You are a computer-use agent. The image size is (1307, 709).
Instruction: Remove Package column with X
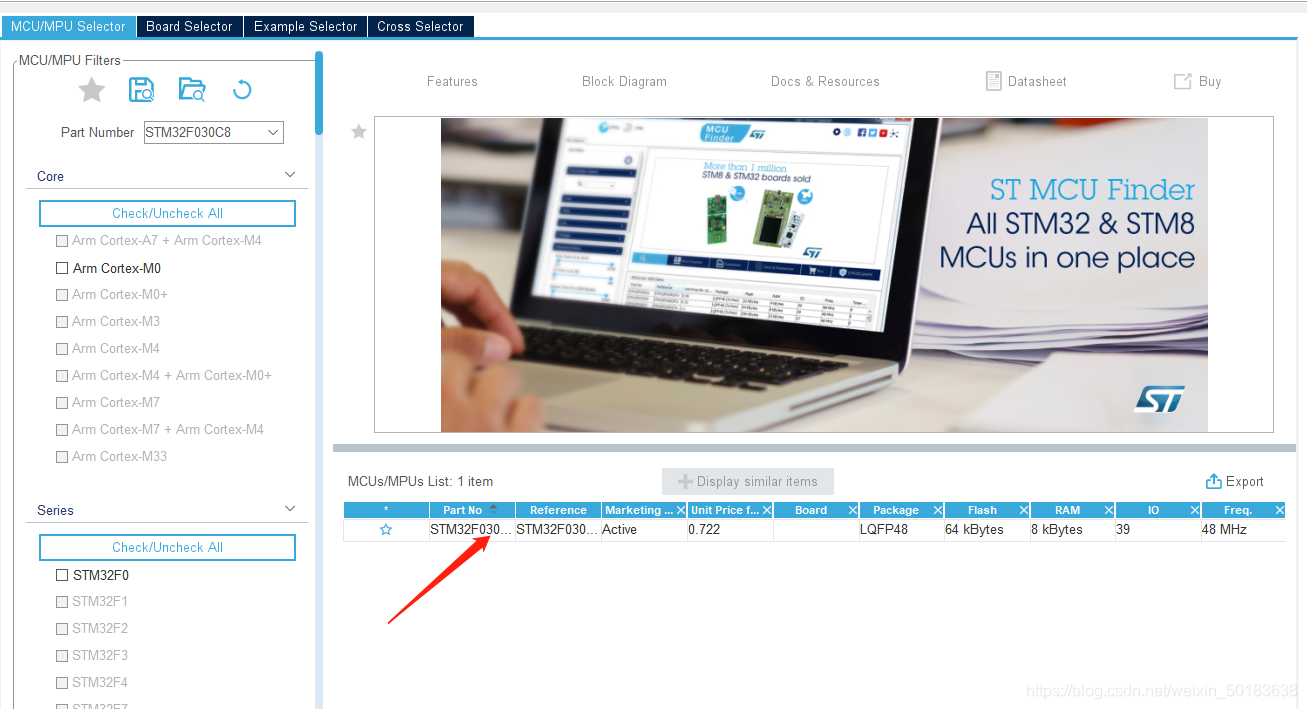pos(937,510)
